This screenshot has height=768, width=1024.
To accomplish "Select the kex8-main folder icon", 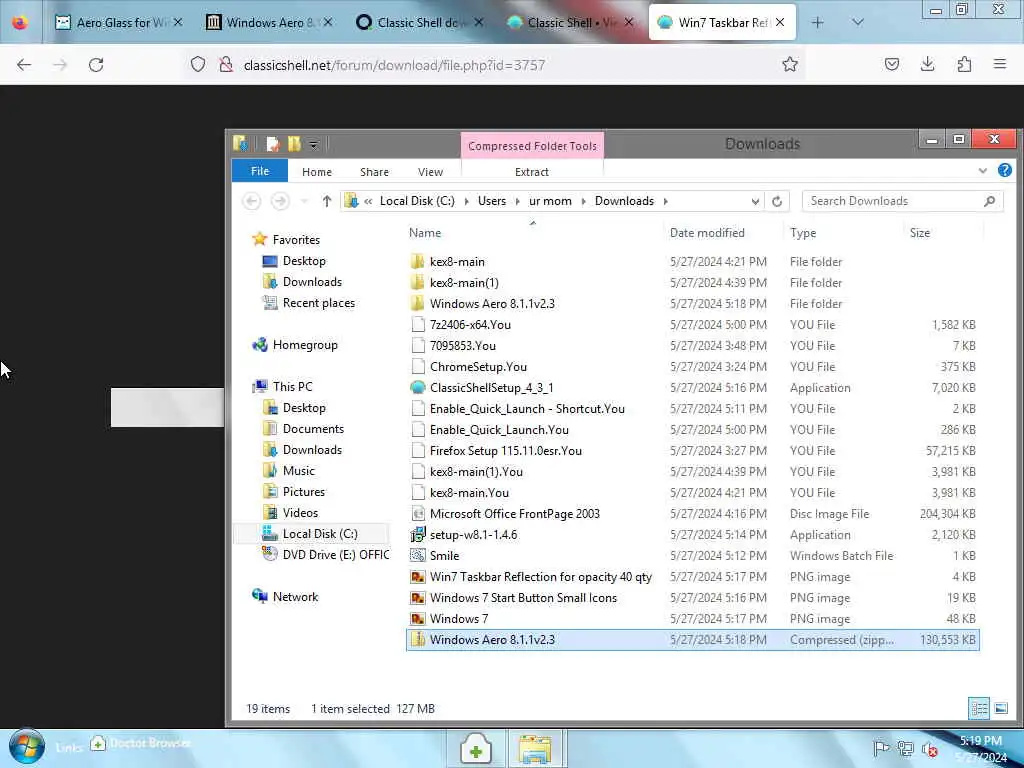I will tap(417, 261).
